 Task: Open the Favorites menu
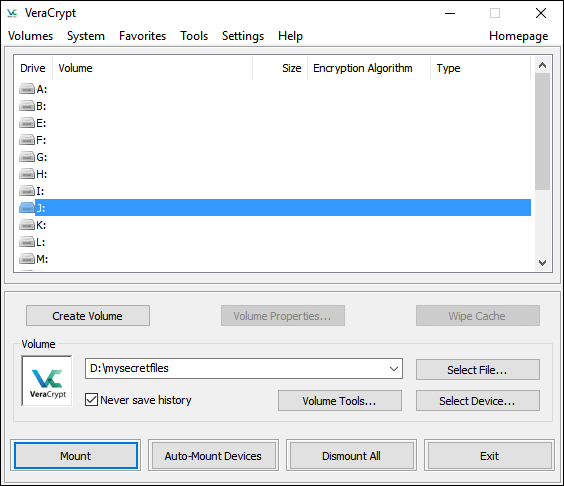142,36
